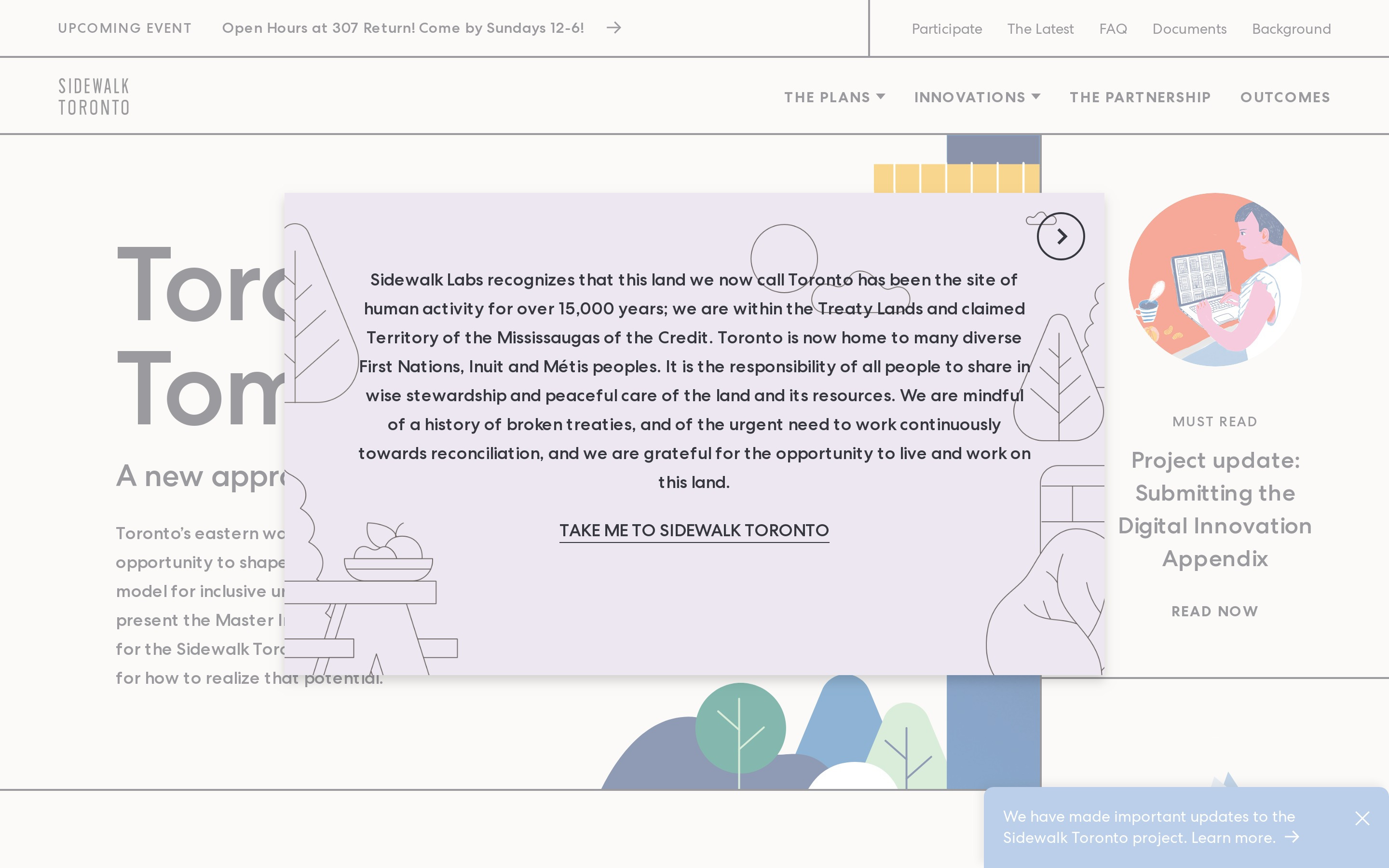
Task: Close the blue updates notification banner
Action: click(x=1362, y=818)
